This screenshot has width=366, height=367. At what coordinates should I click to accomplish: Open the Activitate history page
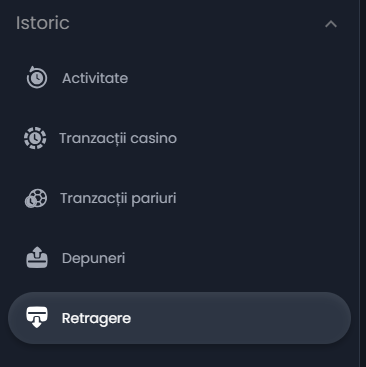coord(95,78)
